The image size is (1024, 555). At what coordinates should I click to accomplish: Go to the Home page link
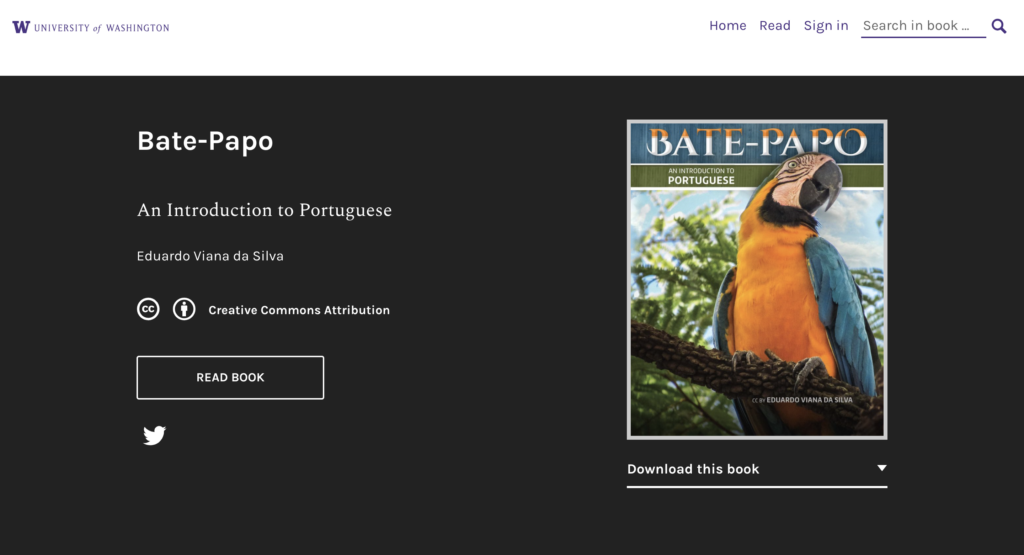pos(727,26)
